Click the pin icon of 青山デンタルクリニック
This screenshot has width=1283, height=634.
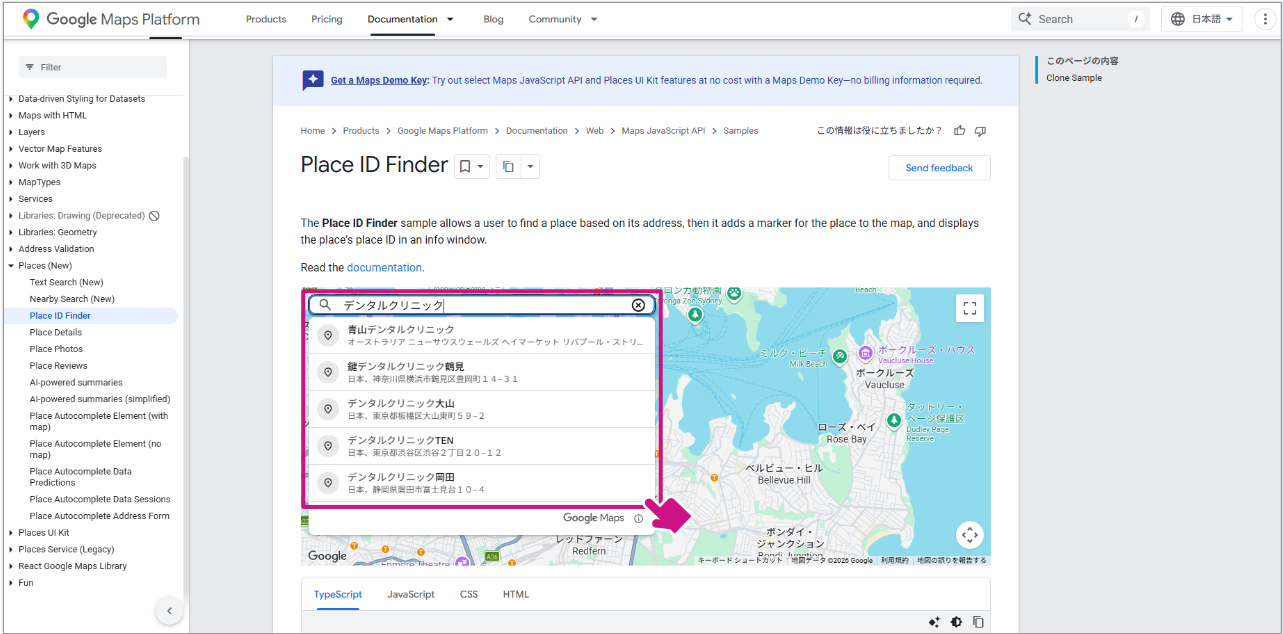(x=327, y=336)
